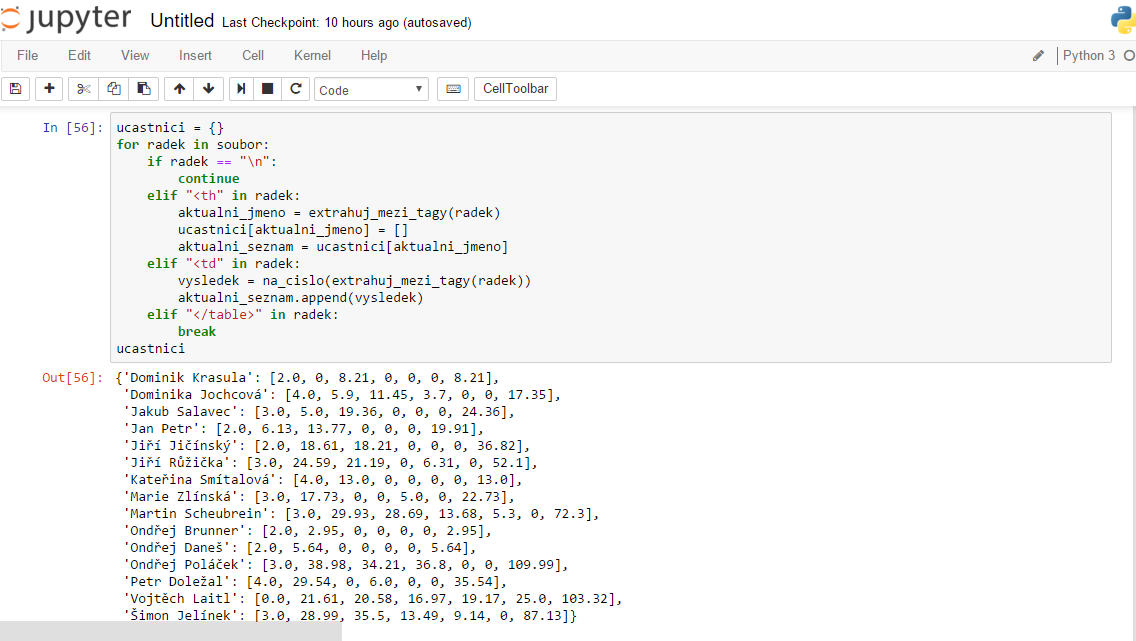The image size is (1136, 641).
Task: Rename the notebook title Untitled
Action: click(182, 21)
